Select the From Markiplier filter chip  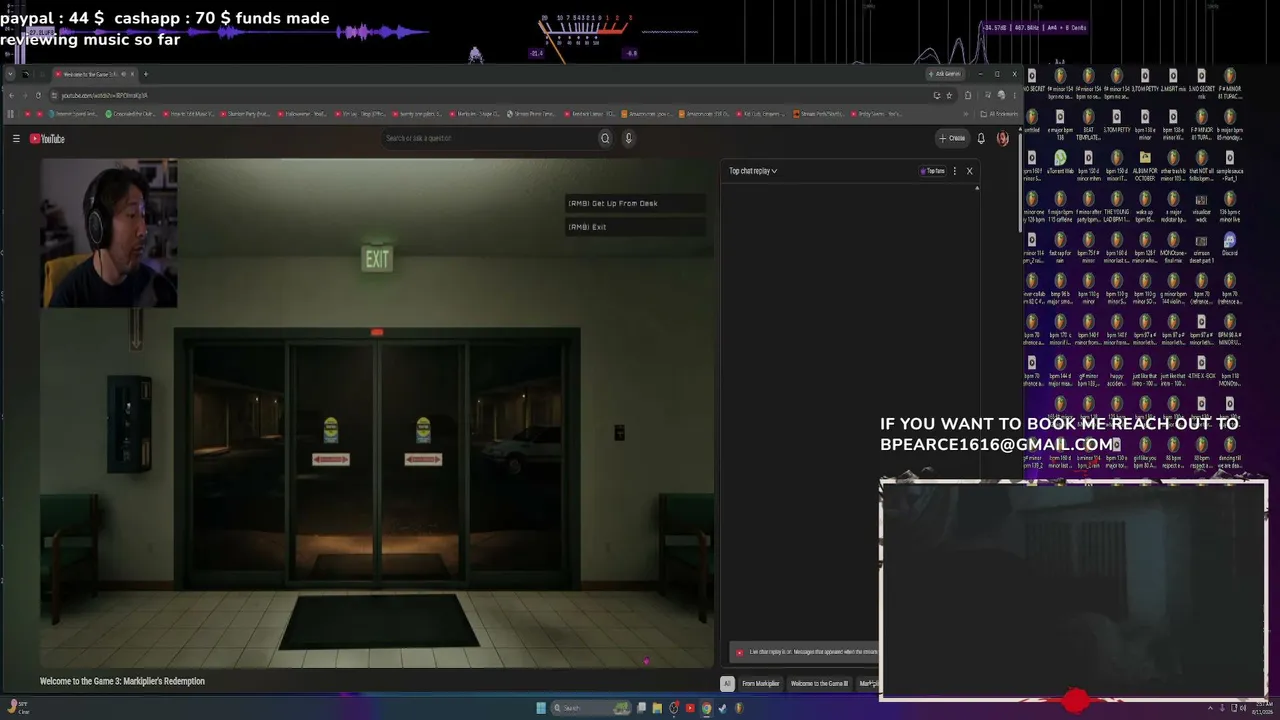point(760,684)
